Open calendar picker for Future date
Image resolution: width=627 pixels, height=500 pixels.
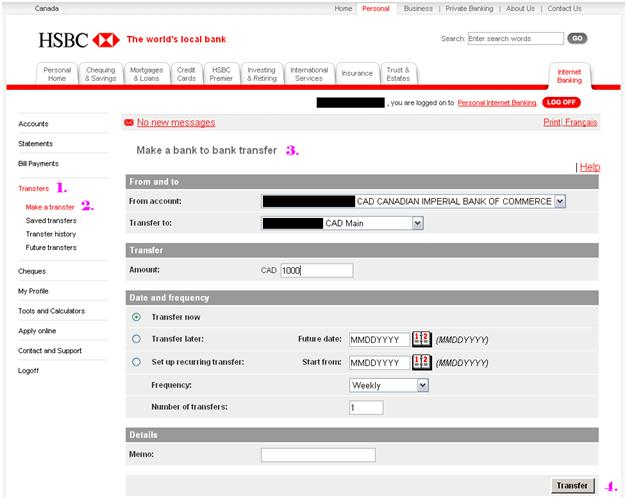click(x=422, y=339)
